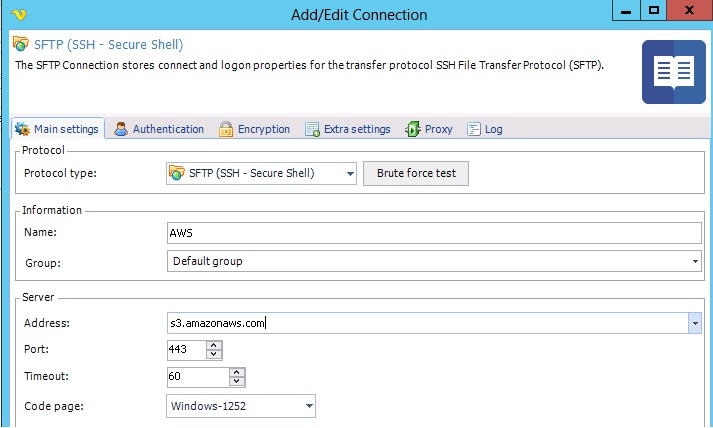Open the Main settings tab
This screenshot has height=428, width=713.
point(57,129)
